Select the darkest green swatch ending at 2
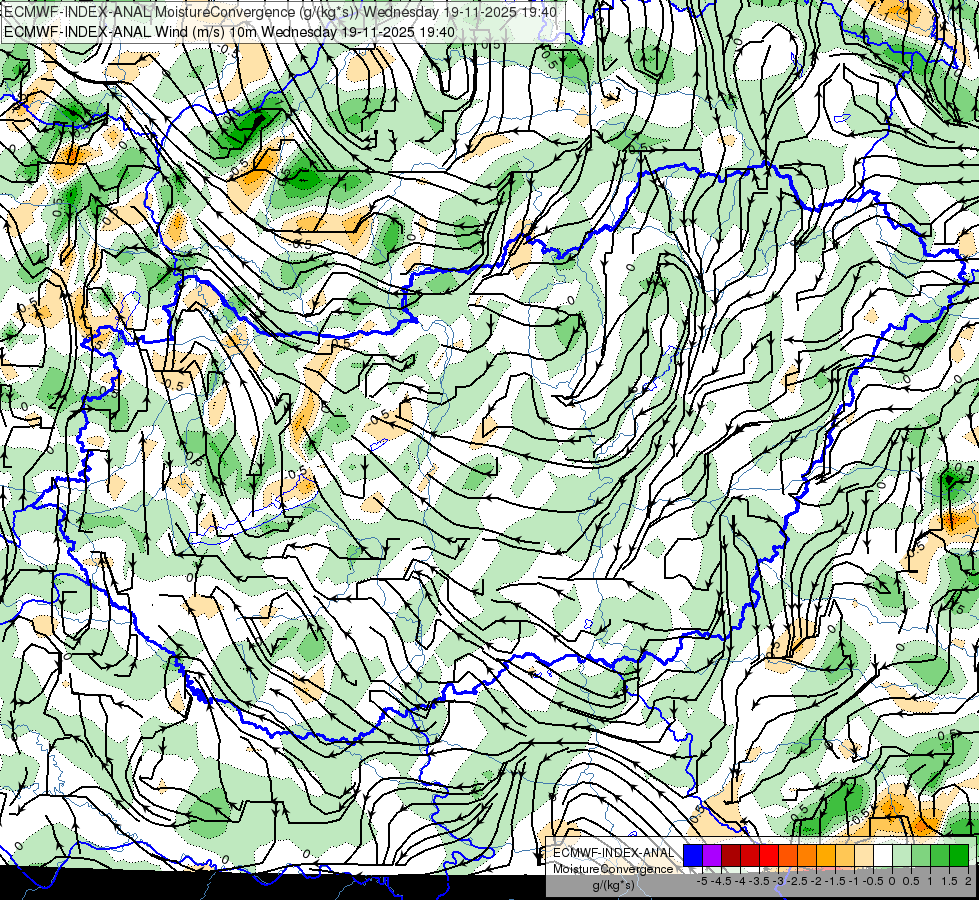Screen dimensions: 979x900 (959, 855)
